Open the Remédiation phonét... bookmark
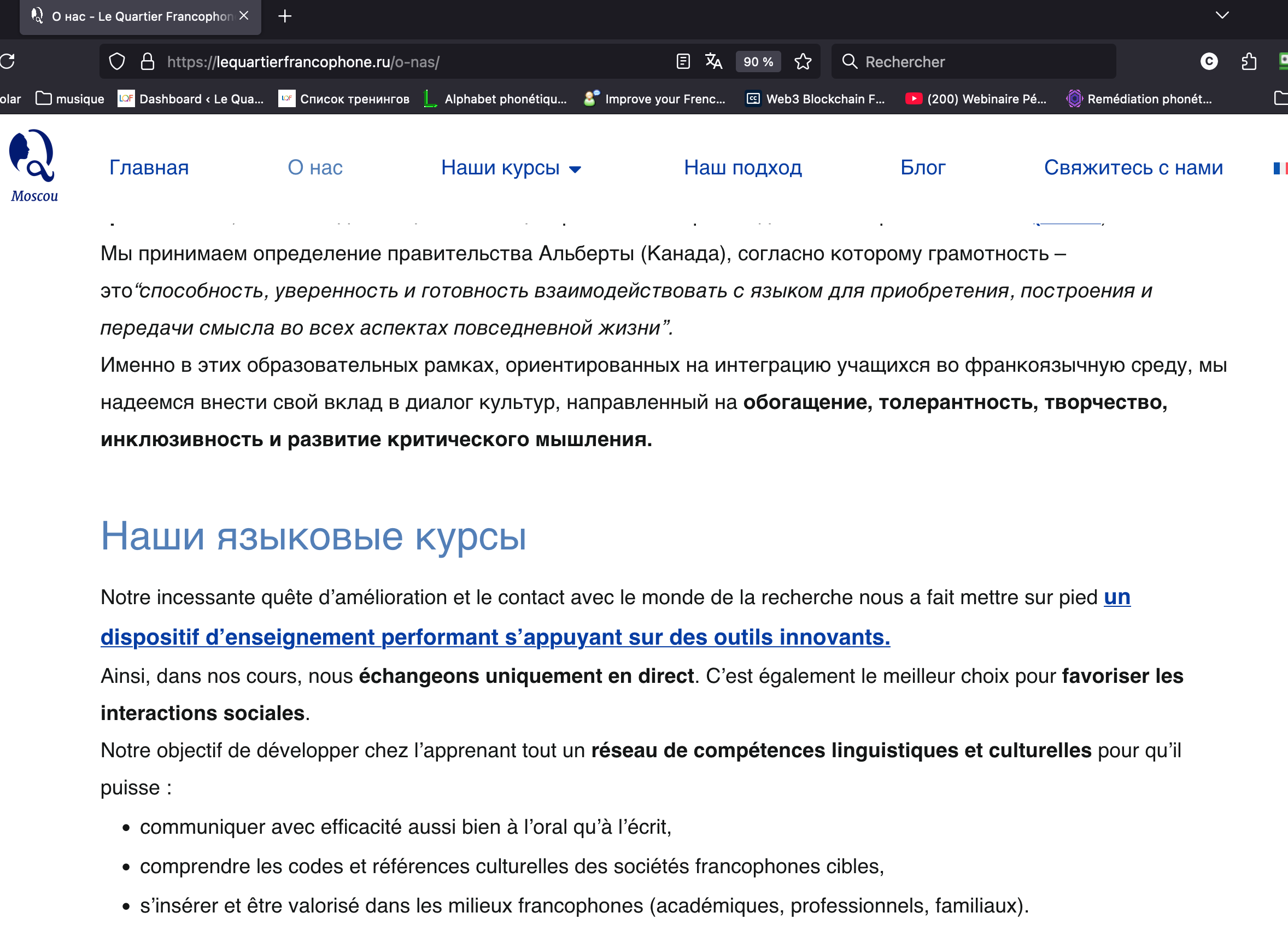The image size is (1288, 936). point(1139,99)
